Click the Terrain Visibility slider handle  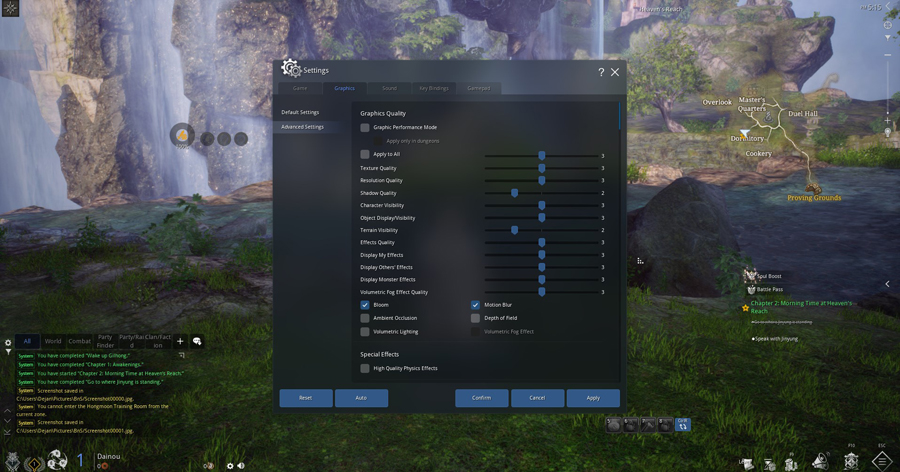click(514, 230)
